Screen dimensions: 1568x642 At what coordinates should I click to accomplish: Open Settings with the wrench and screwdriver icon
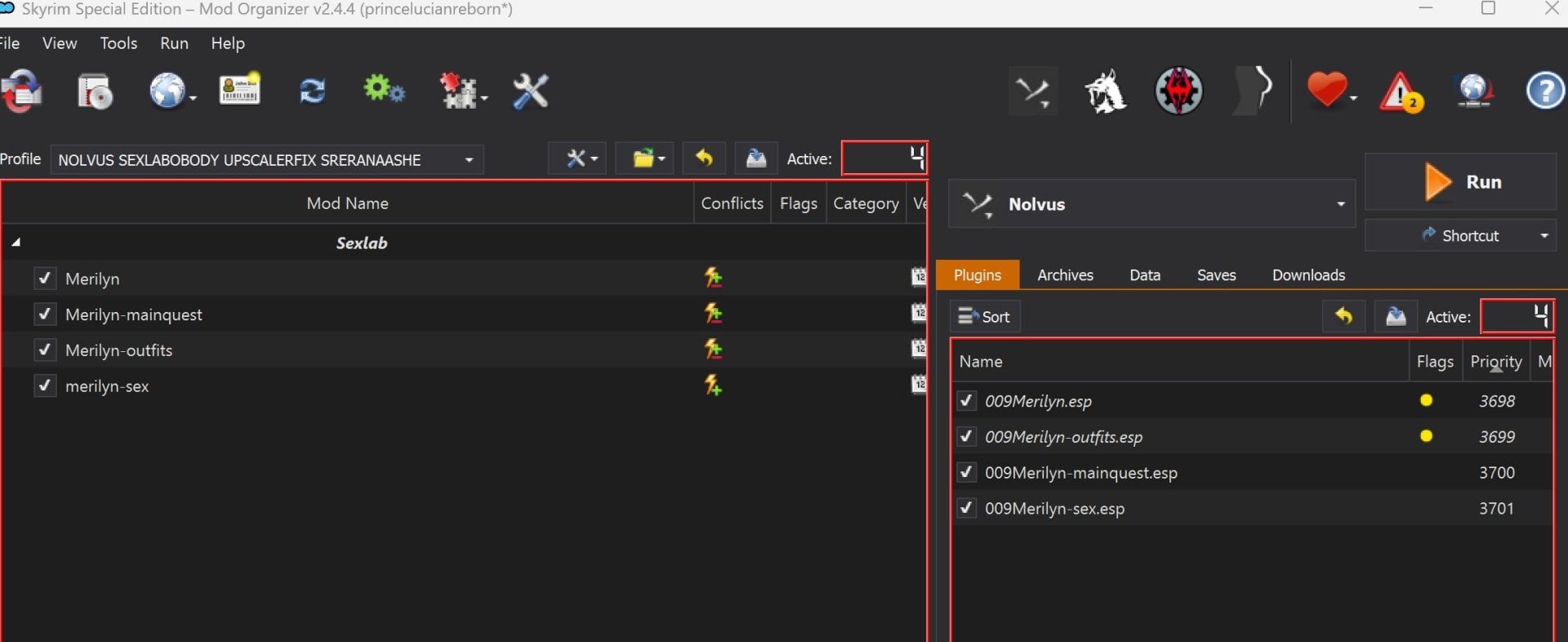coord(531,91)
